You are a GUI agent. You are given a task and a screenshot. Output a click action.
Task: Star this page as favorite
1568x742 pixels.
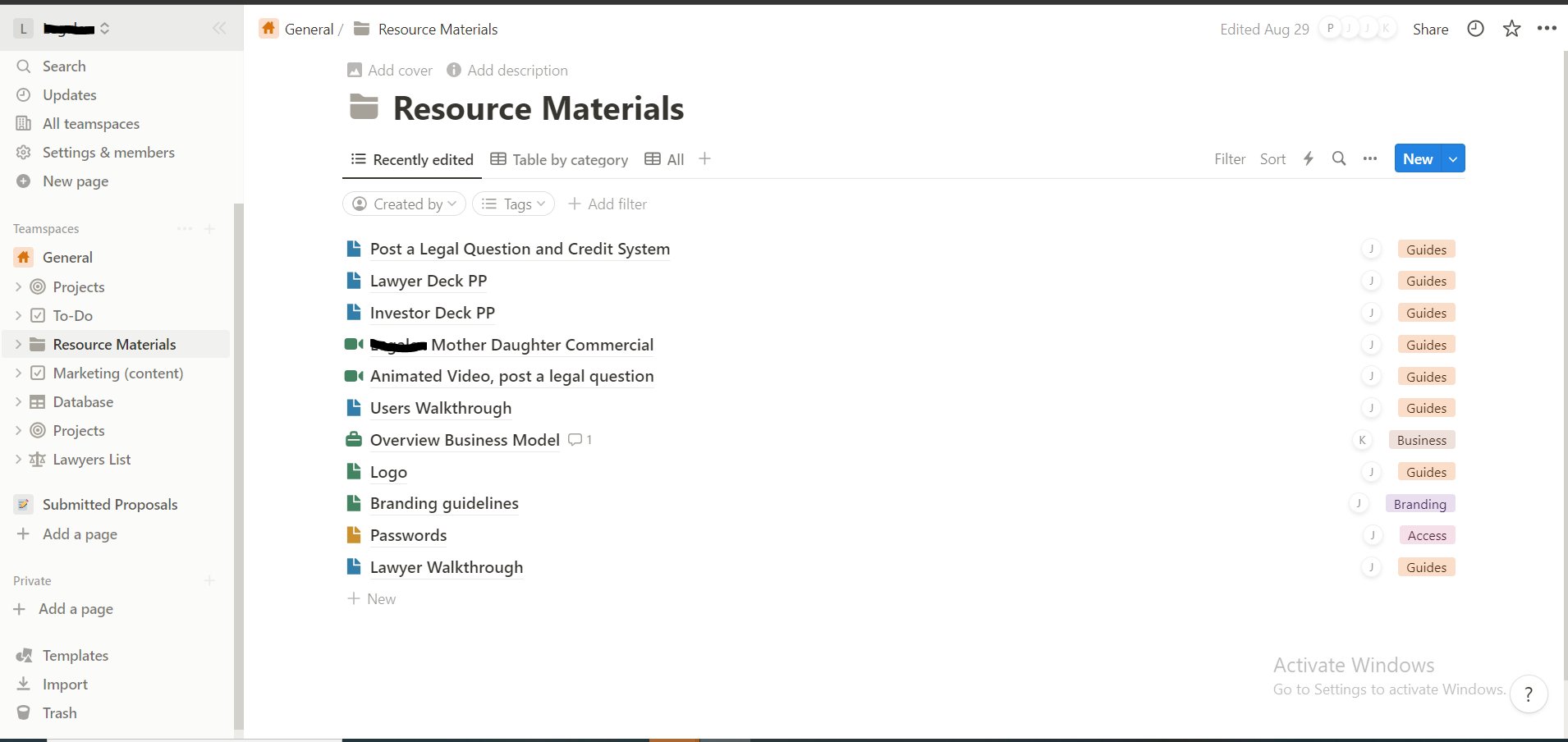[1511, 29]
